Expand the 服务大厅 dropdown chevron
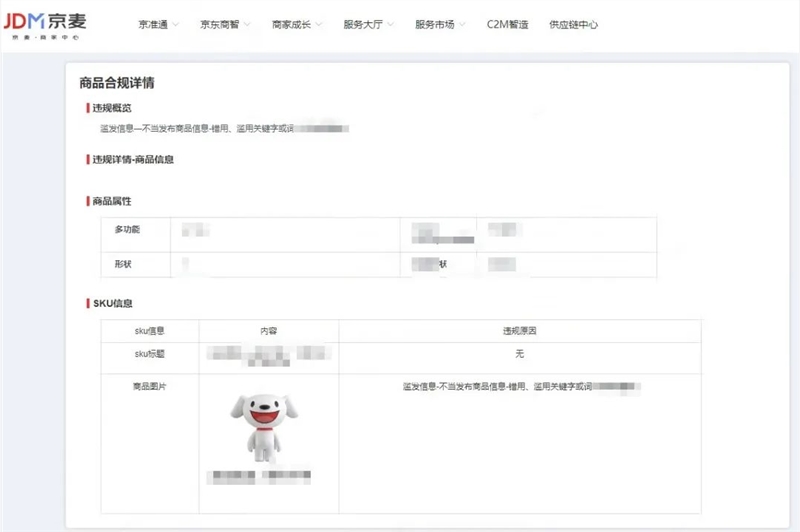 (x=390, y=24)
